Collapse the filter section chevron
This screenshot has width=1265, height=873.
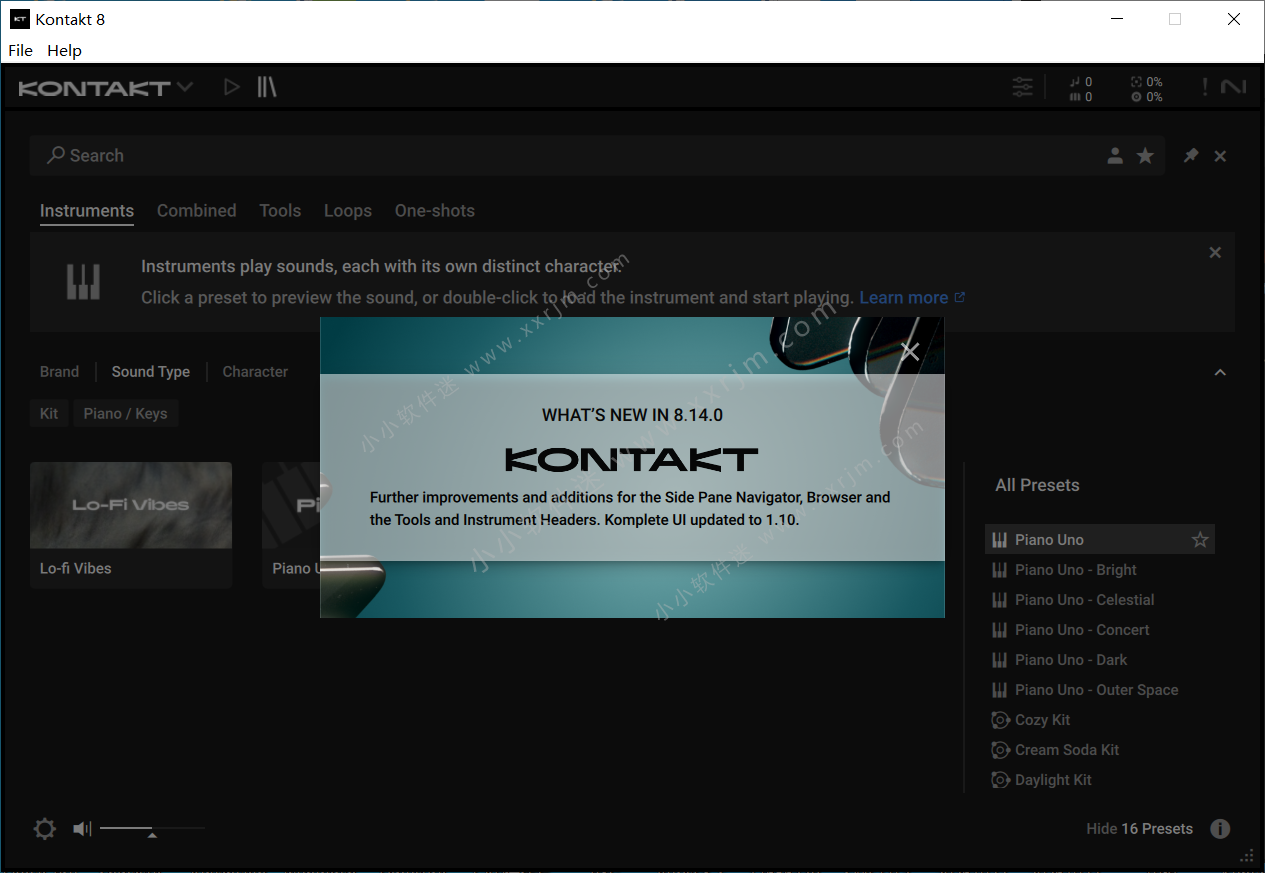click(x=1220, y=372)
